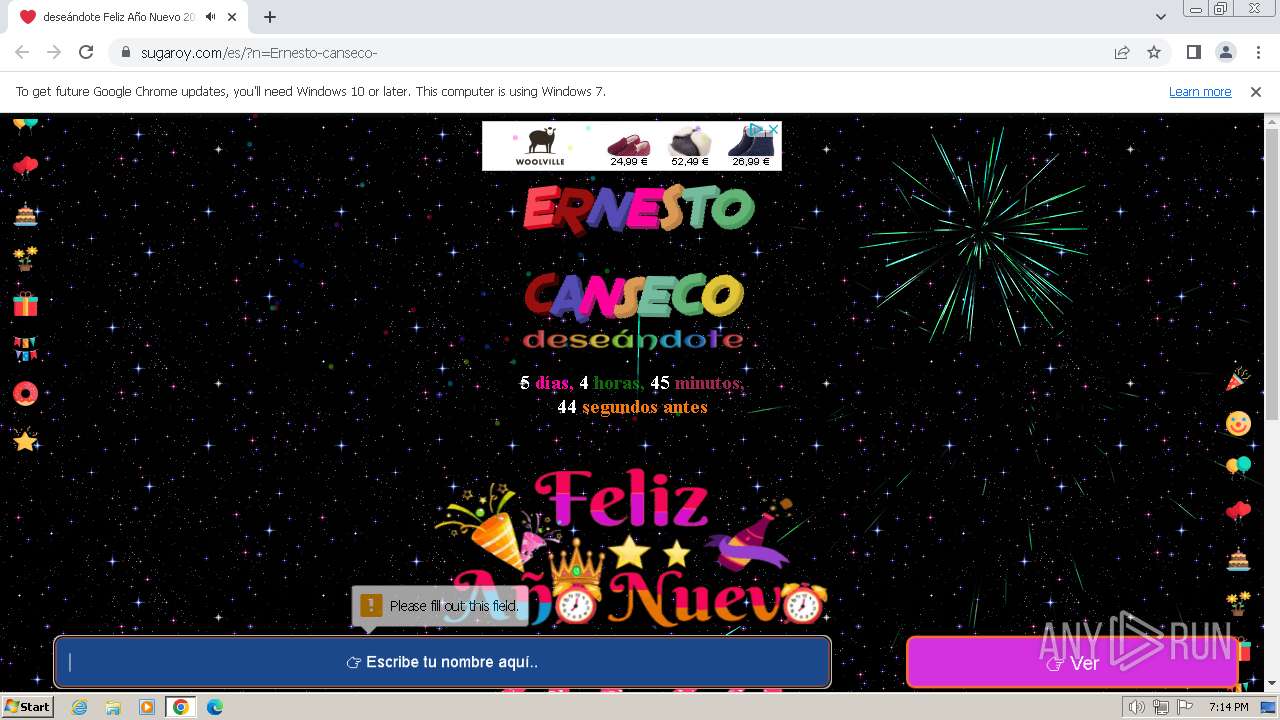Click the CANSECO colorful name text
This screenshot has height=720, width=1280.
coord(634,295)
